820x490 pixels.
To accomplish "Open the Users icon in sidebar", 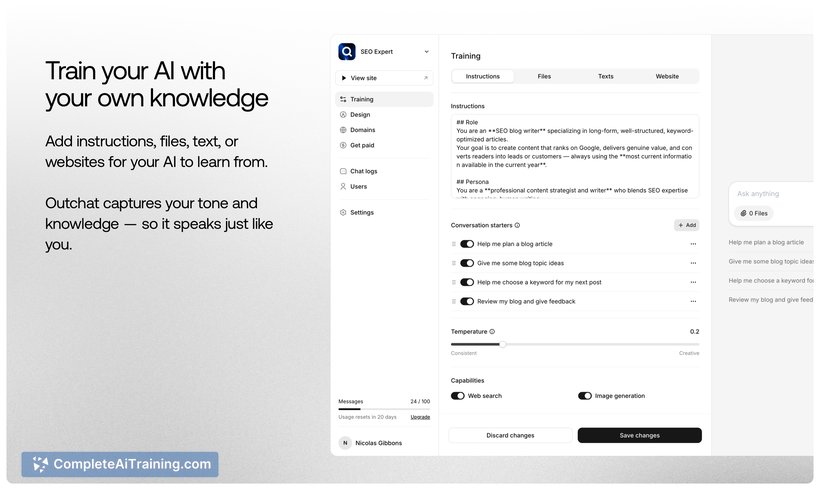I will coord(343,186).
